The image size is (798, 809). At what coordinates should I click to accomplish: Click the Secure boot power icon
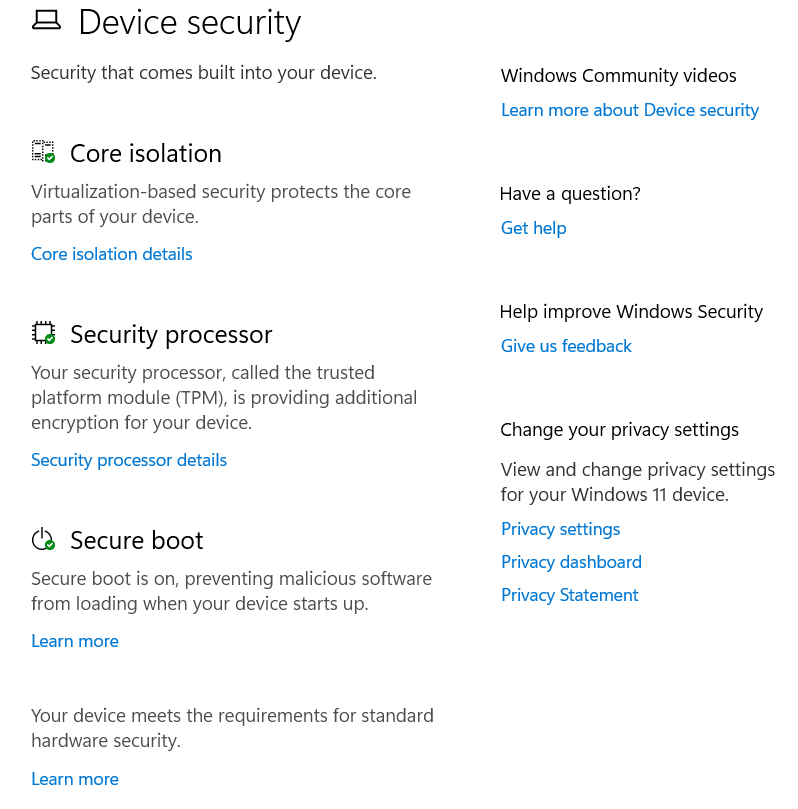click(x=43, y=540)
